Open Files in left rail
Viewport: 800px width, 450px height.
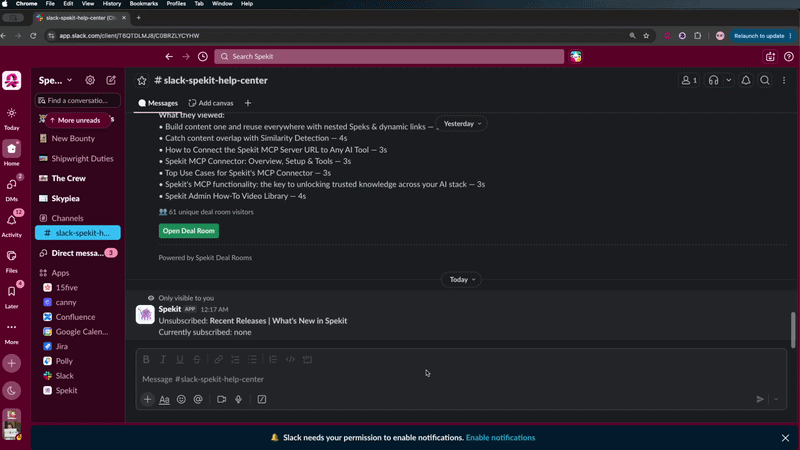click(x=11, y=260)
